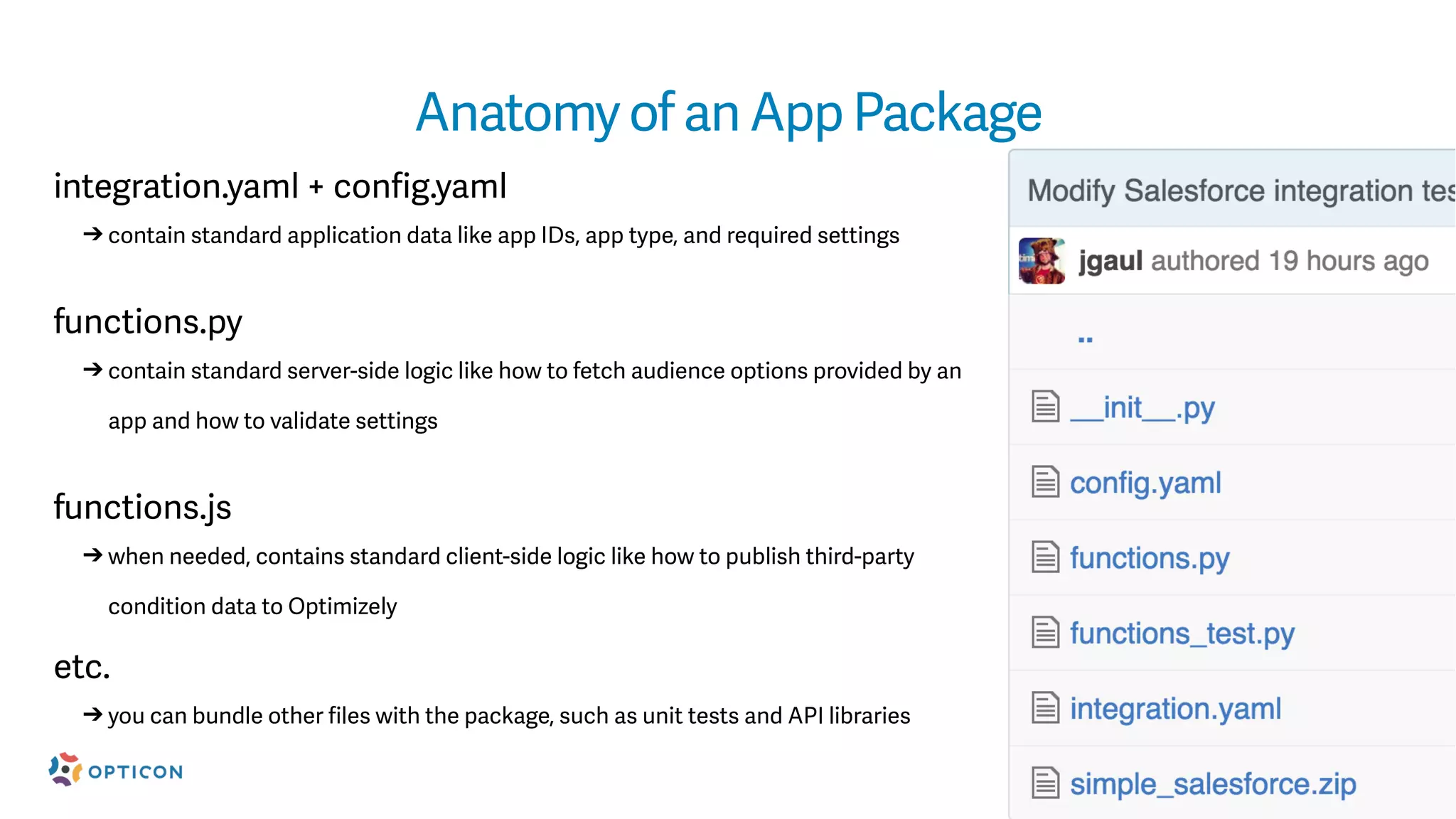This screenshot has width=1456, height=819.
Task: Go up via the '..' parent directory link
Action: (x=1086, y=340)
